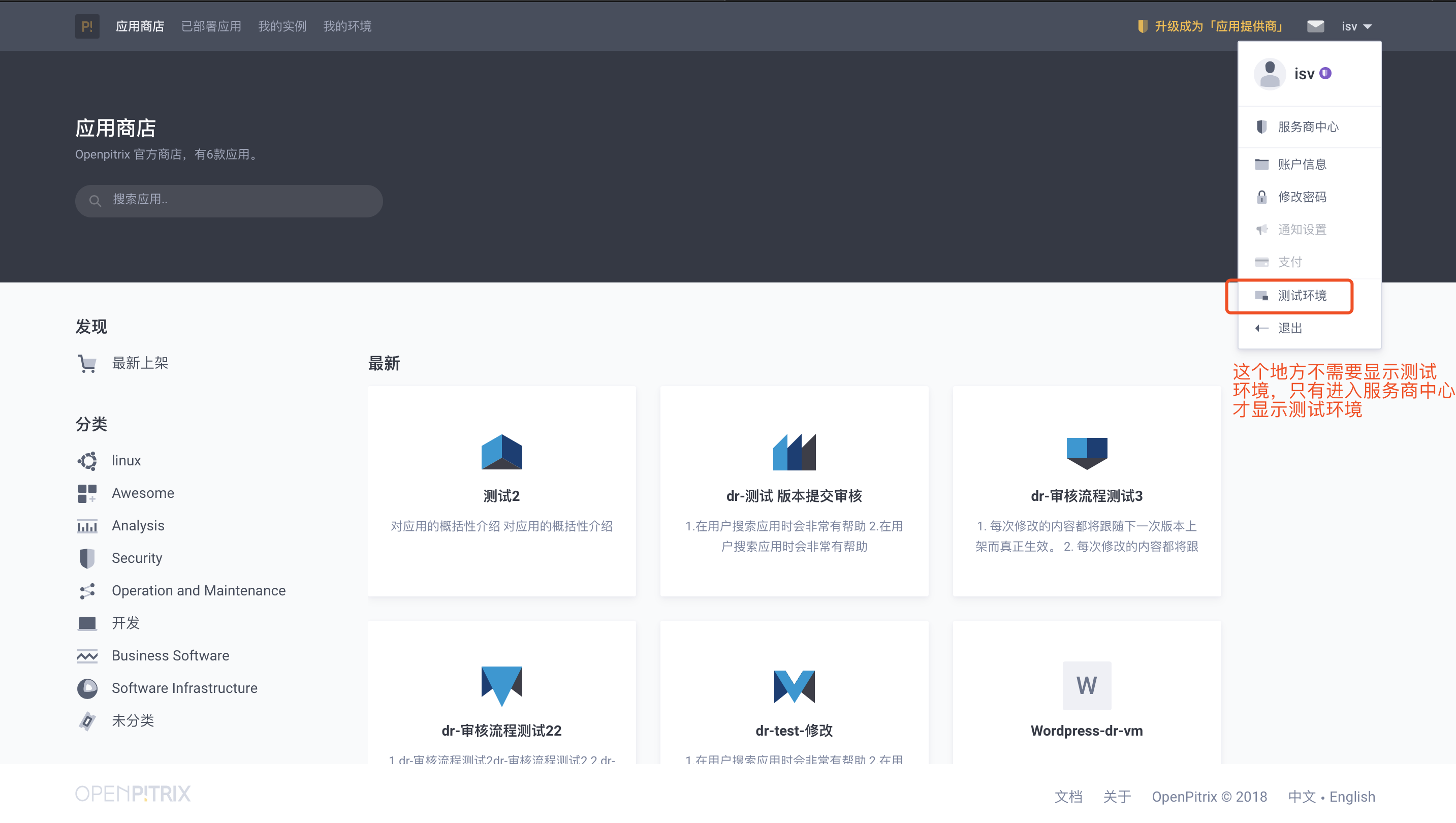The width and height of the screenshot is (1456, 823).
Task: Switch to the 我的环境 tab
Action: pyautogui.click(x=347, y=26)
